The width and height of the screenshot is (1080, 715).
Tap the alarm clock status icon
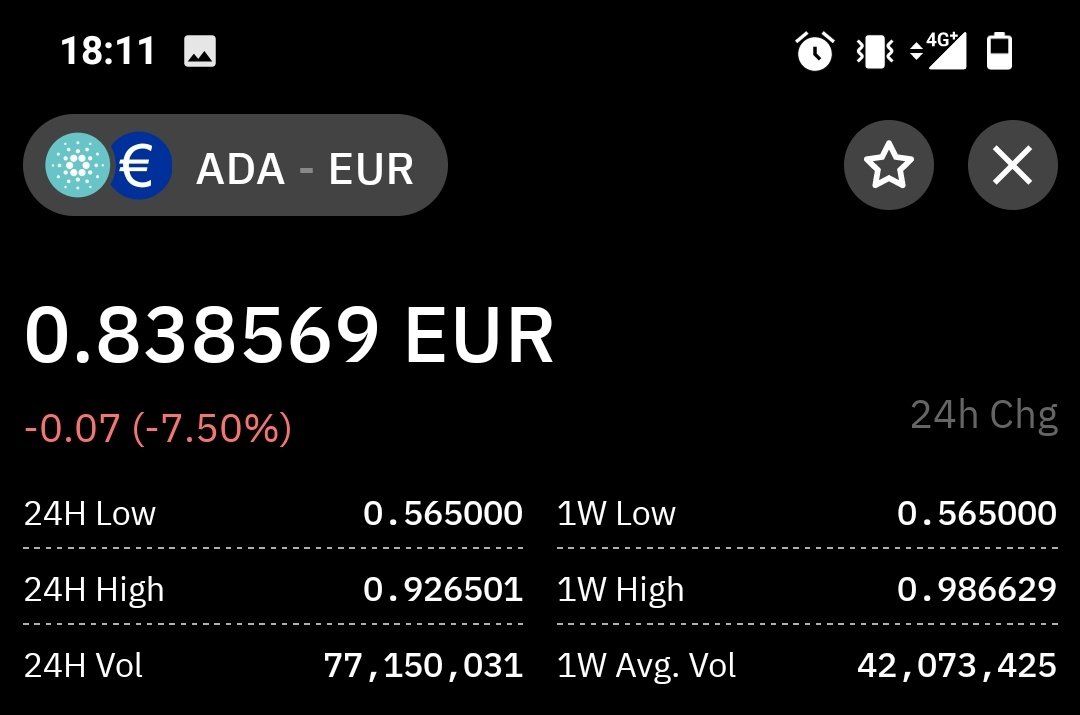click(815, 51)
